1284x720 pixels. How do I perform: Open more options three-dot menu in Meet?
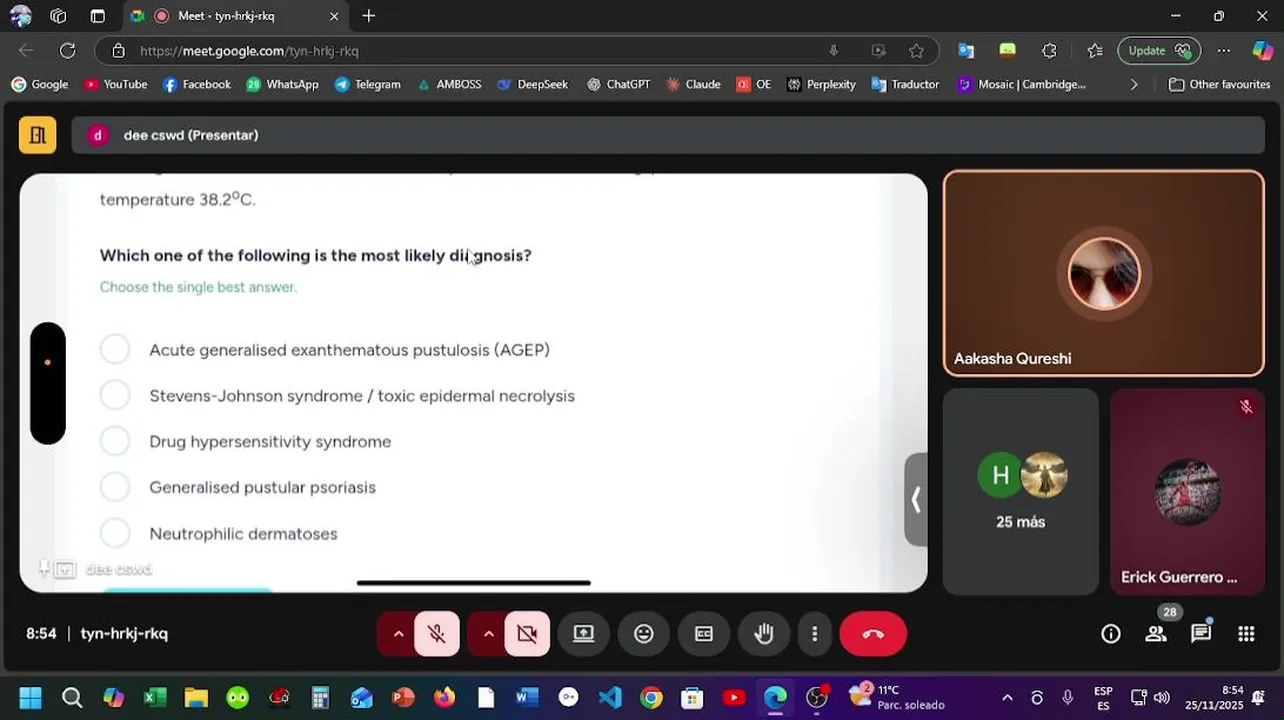tap(815, 634)
